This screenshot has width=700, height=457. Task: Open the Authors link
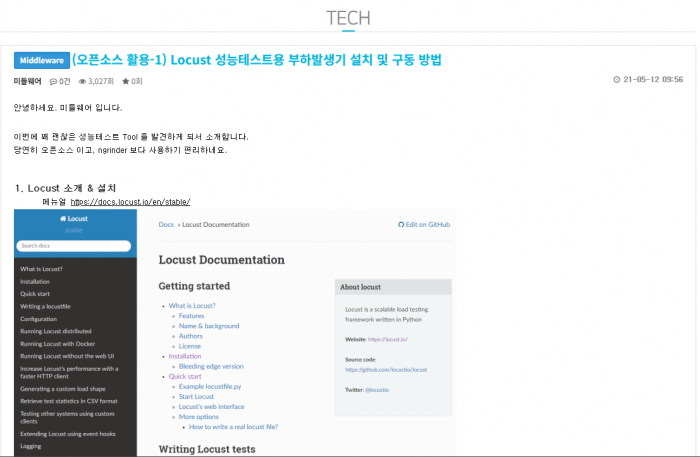point(191,336)
